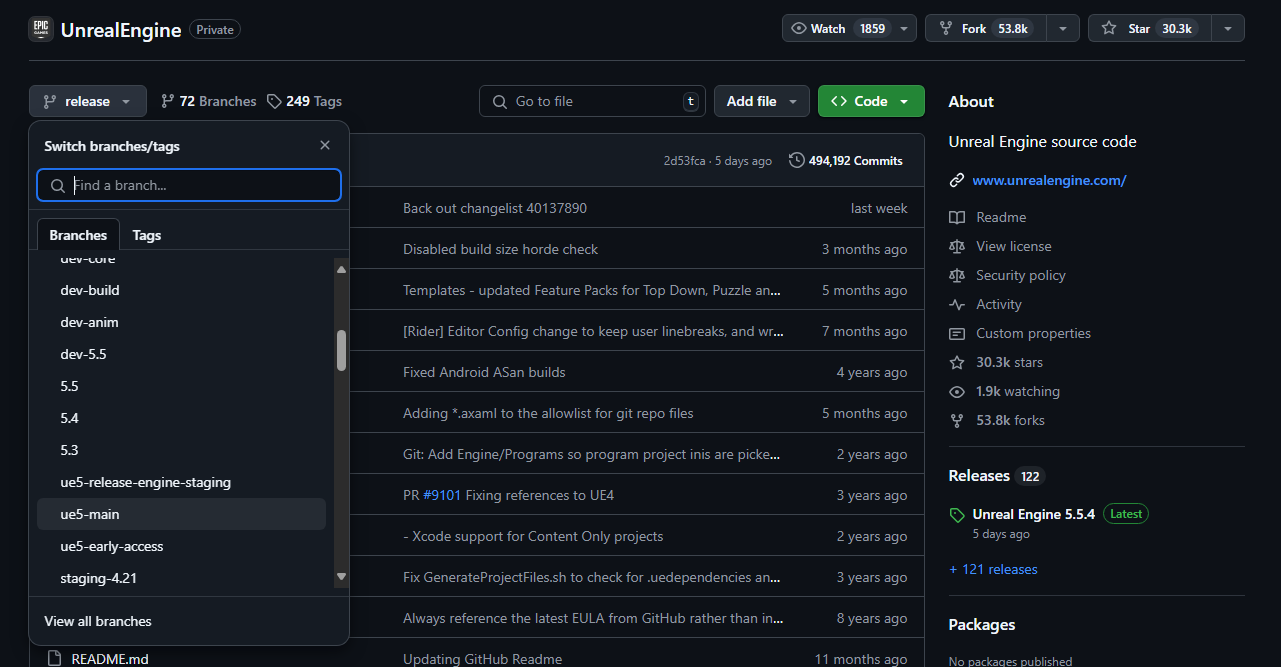Click the fork icon beside 53.8k forks
This screenshot has height=667, width=1281.
[957, 420]
